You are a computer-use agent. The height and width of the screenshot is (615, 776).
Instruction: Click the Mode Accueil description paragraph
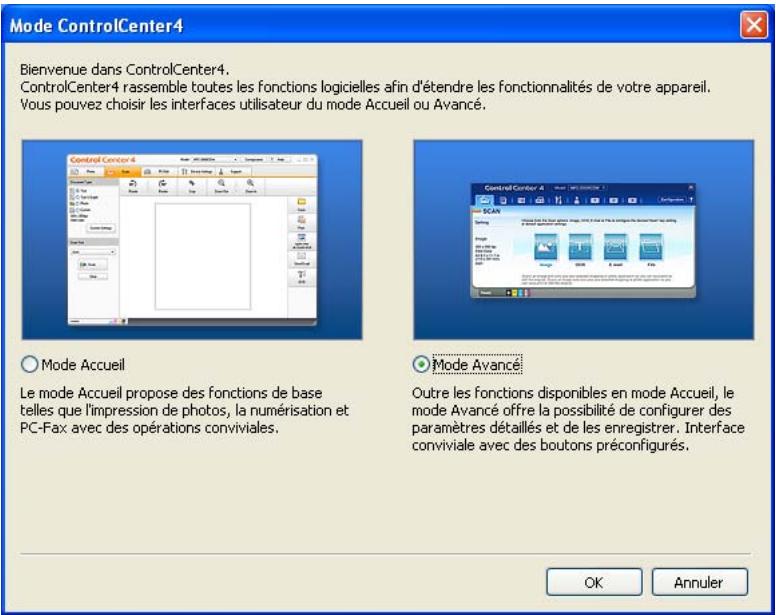tap(184, 410)
